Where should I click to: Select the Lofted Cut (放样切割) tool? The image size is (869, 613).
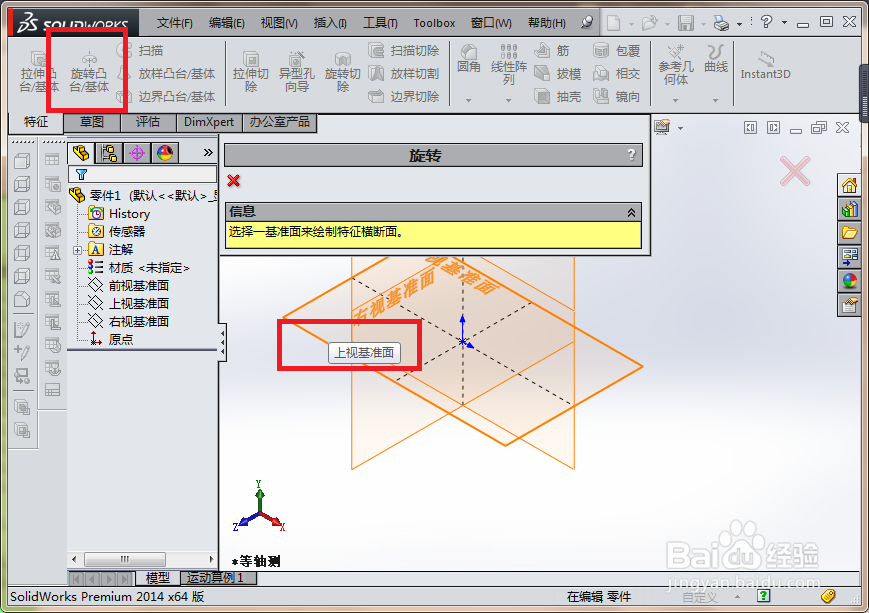404,74
